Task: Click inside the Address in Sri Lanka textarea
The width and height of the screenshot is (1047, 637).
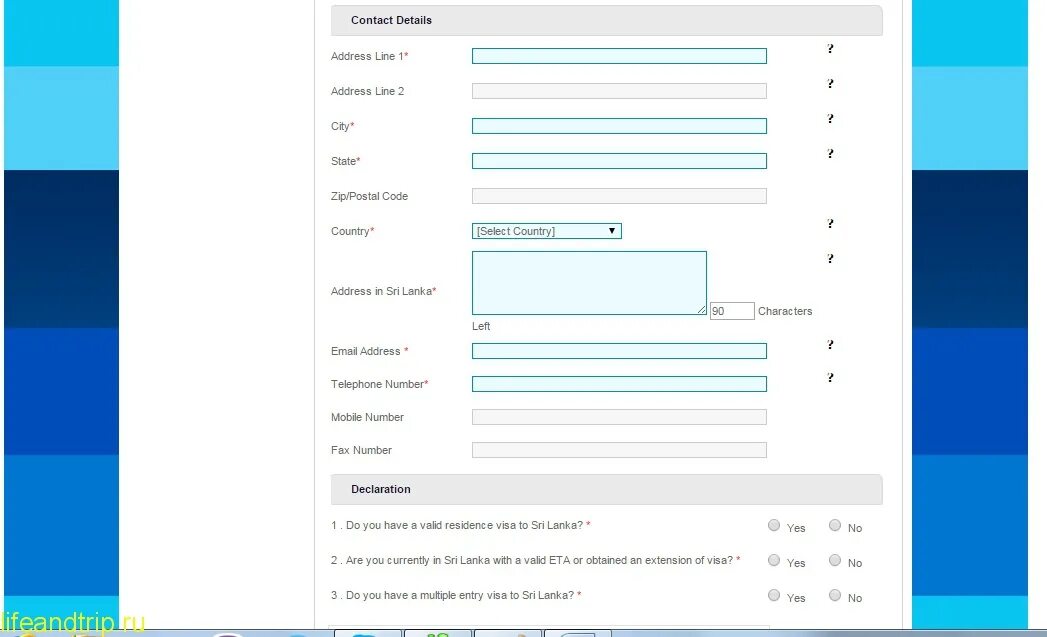Action: pos(588,282)
